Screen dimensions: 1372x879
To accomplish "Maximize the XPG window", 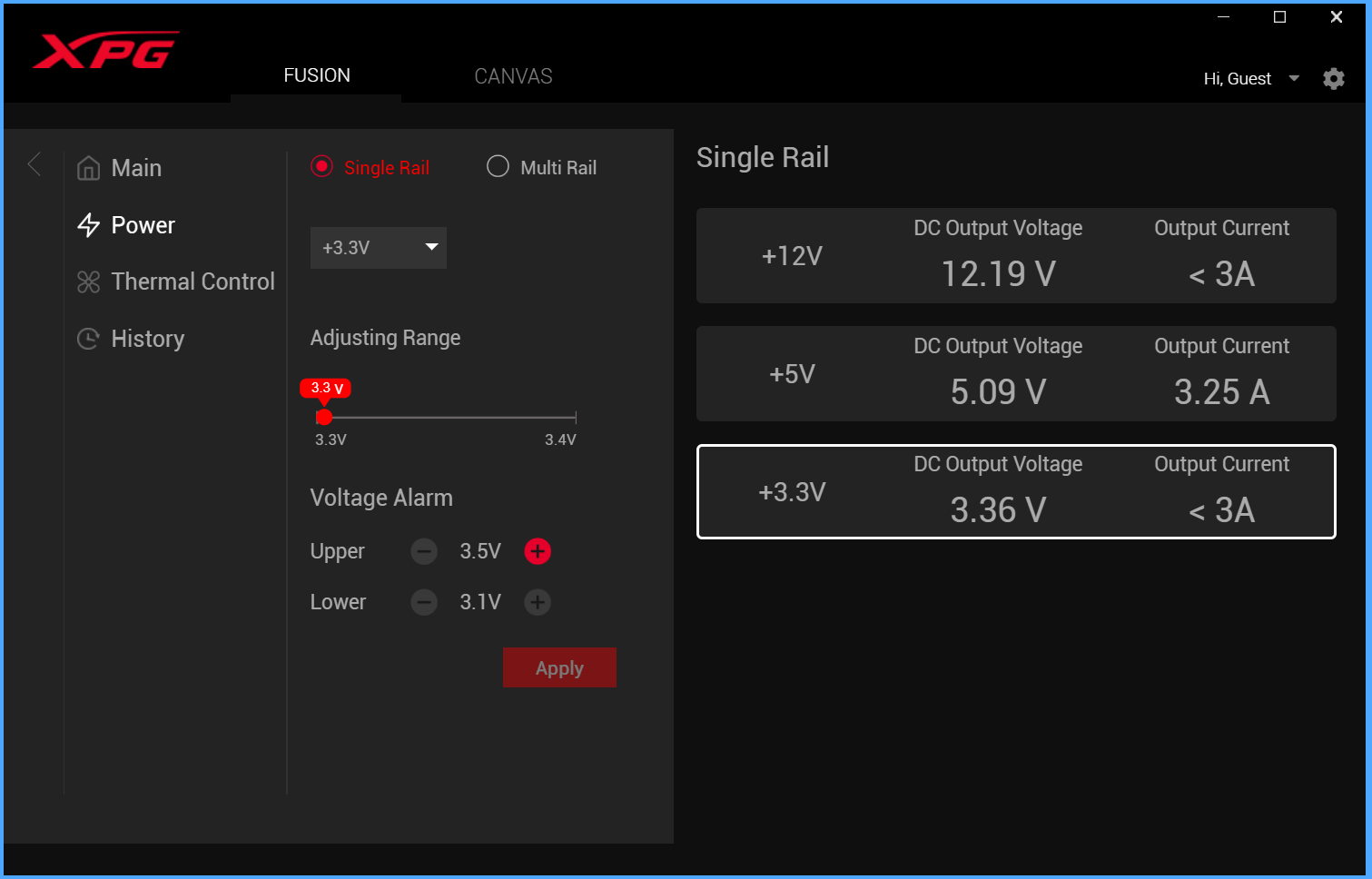I will (1280, 16).
